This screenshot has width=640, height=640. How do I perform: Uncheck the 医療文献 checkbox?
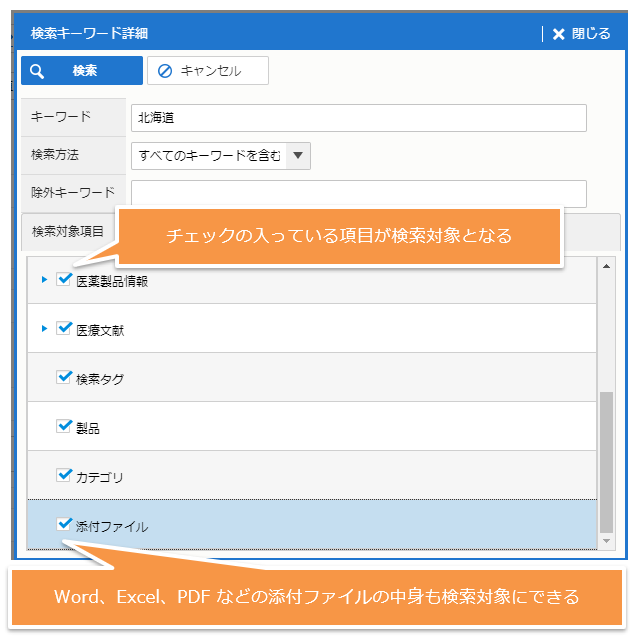(x=65, y=329)
